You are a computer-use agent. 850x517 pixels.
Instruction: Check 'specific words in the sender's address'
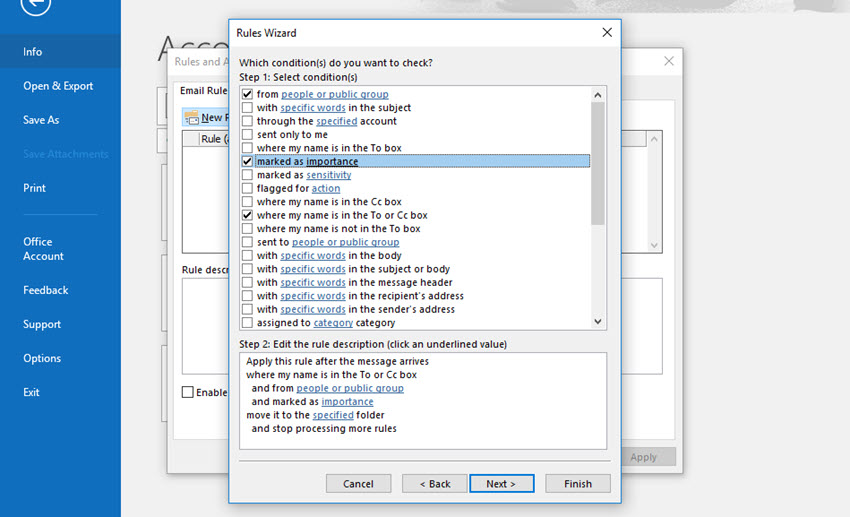coord(247,309)
